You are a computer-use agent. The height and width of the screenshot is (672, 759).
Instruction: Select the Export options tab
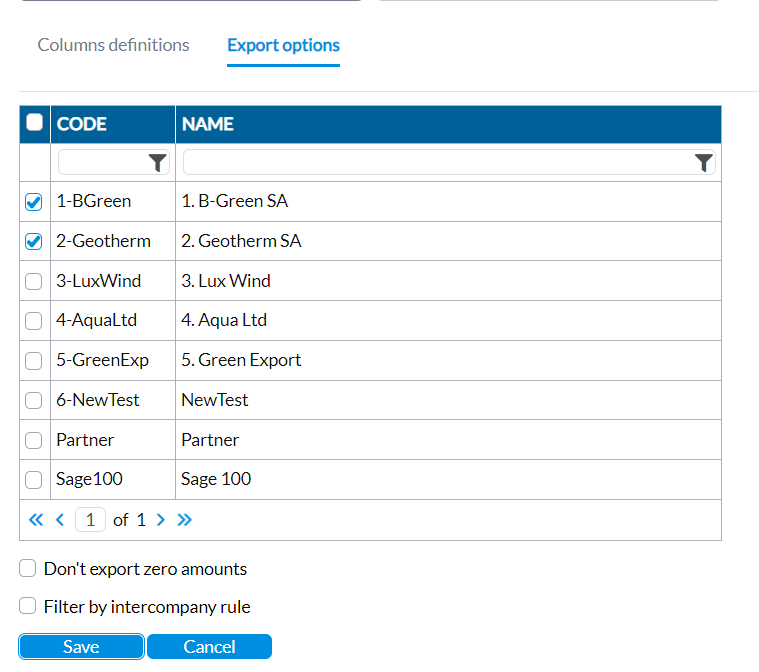[284, 45]
